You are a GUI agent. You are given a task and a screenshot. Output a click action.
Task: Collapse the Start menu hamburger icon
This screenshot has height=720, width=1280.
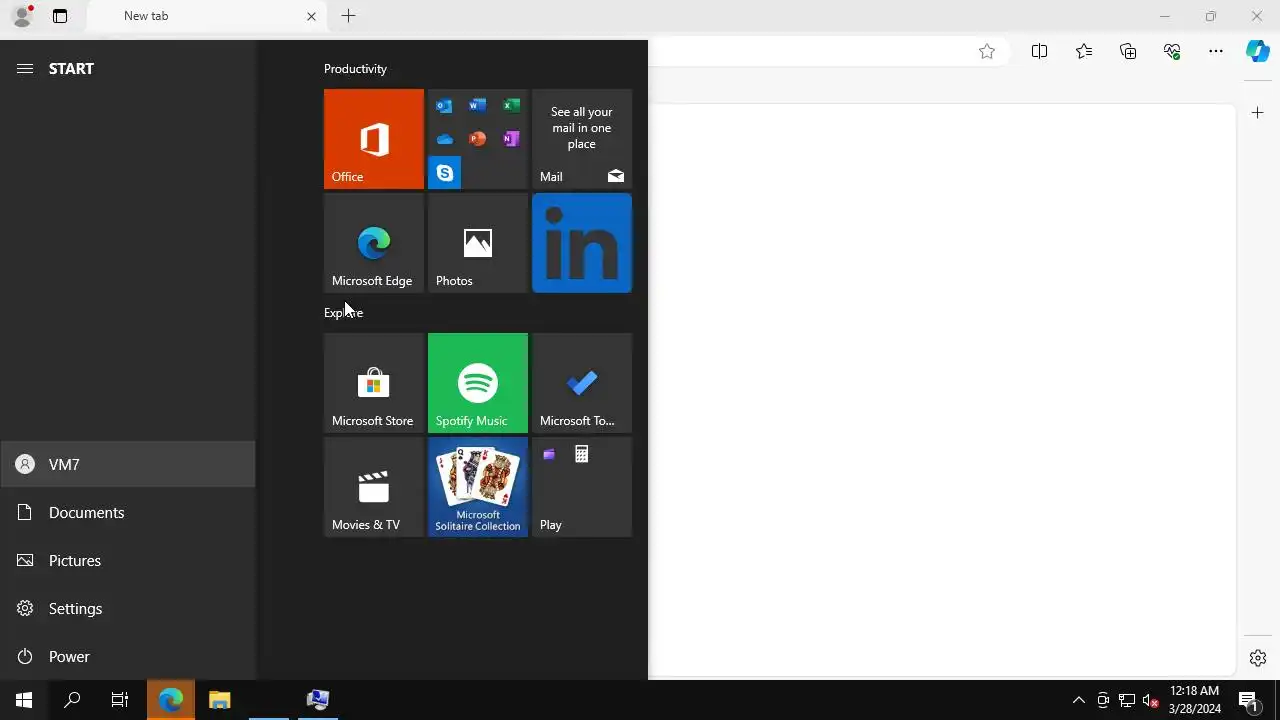(x=25, y=68)
